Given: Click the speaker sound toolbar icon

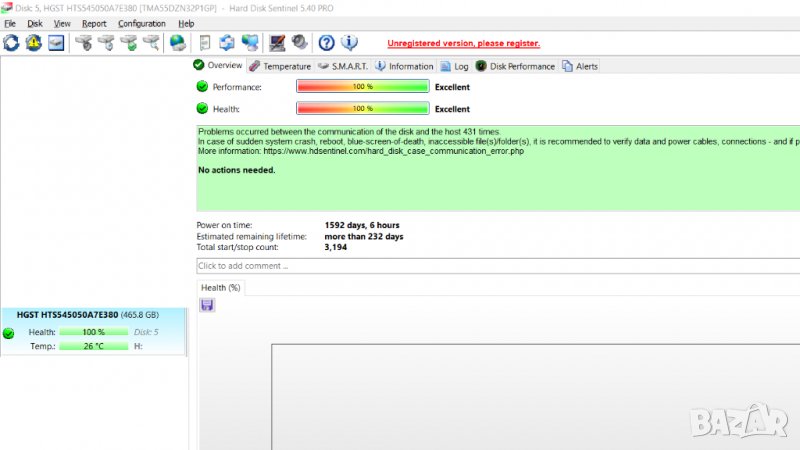Looking at the screenshot, I should coord(297,43).
